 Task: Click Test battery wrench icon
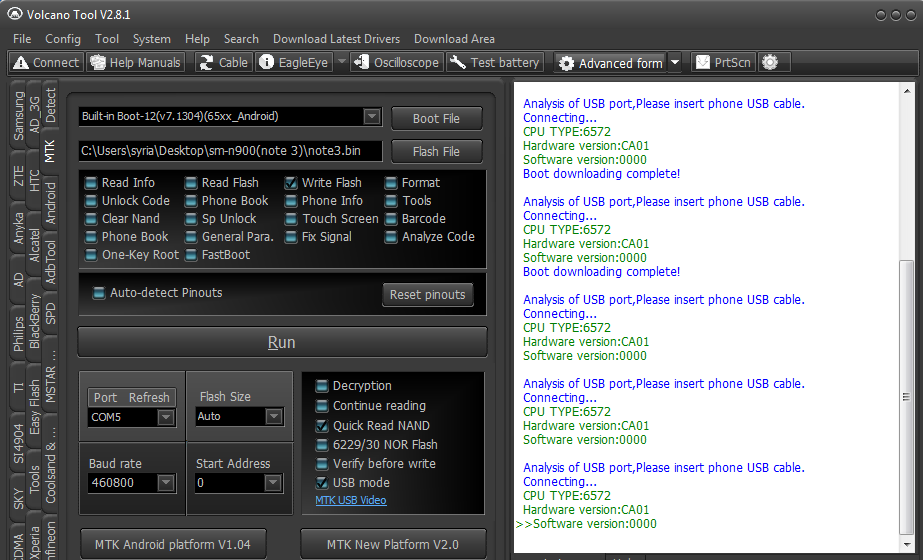click(x=457, y=62)
